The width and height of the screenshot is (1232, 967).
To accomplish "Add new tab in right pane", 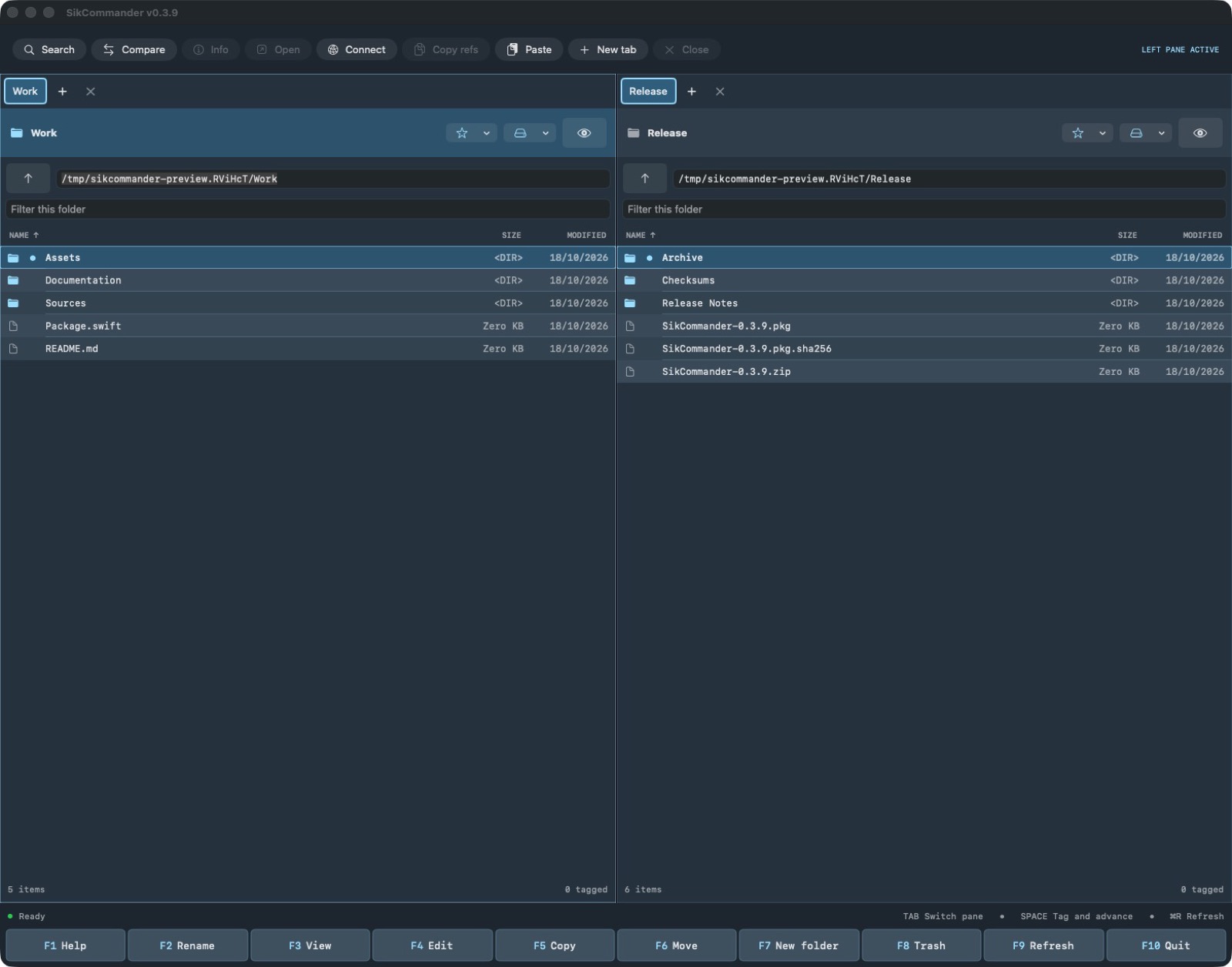I will (x=691, y=92).
